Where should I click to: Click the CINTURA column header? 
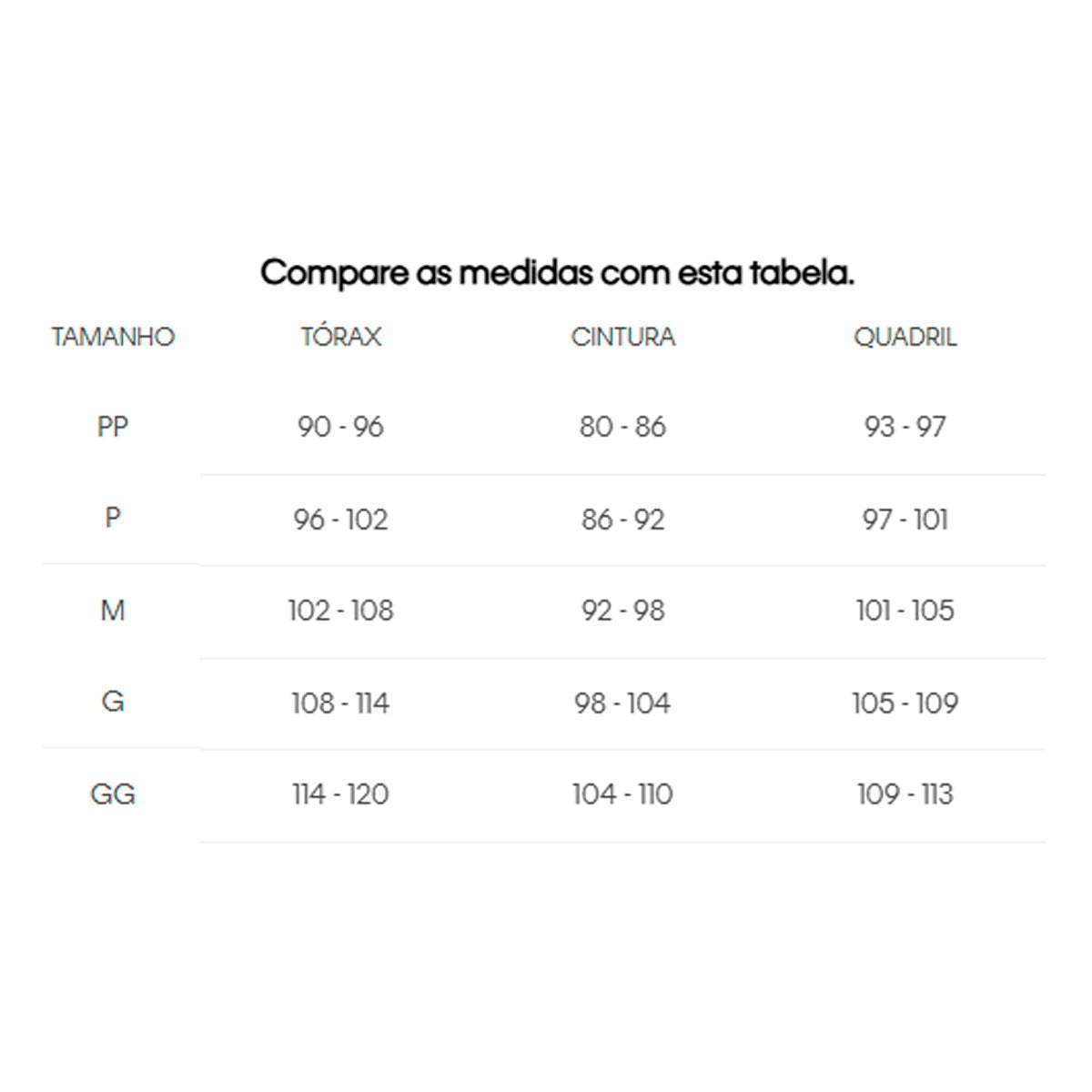coord(623,338)
